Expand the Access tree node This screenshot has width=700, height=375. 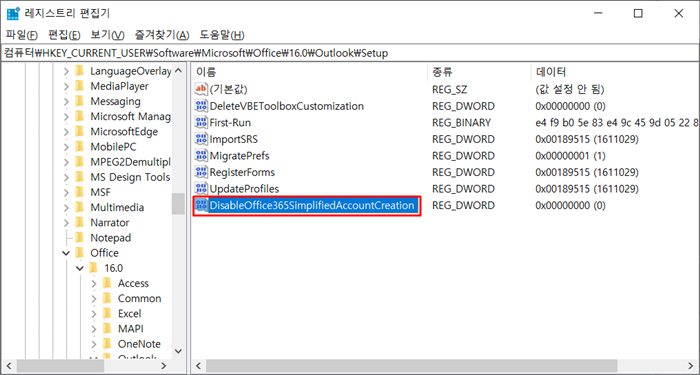pyautogui.click(x=94, y=283)
